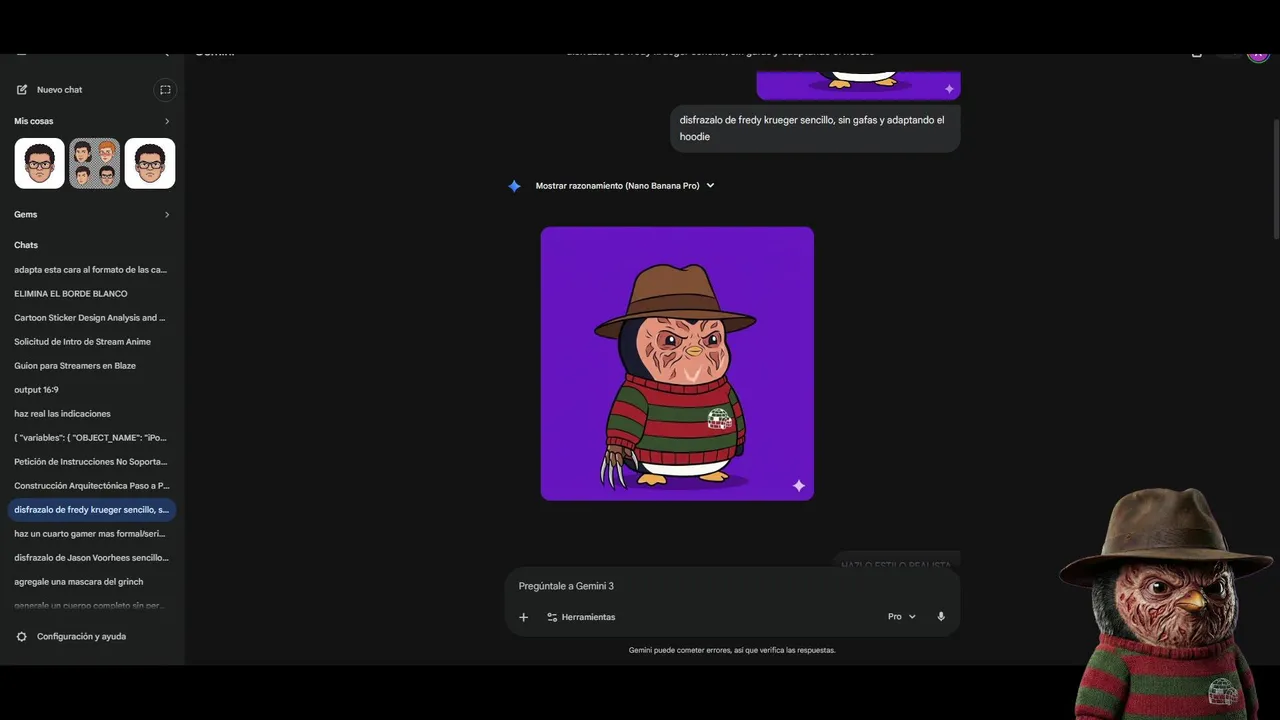
Task: Open the generated Freddy Krueger penguin image
Action: (x=677, y=363)
